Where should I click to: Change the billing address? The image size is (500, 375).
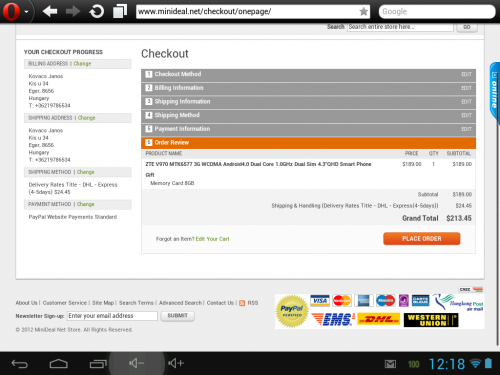[x=82, y=64]
